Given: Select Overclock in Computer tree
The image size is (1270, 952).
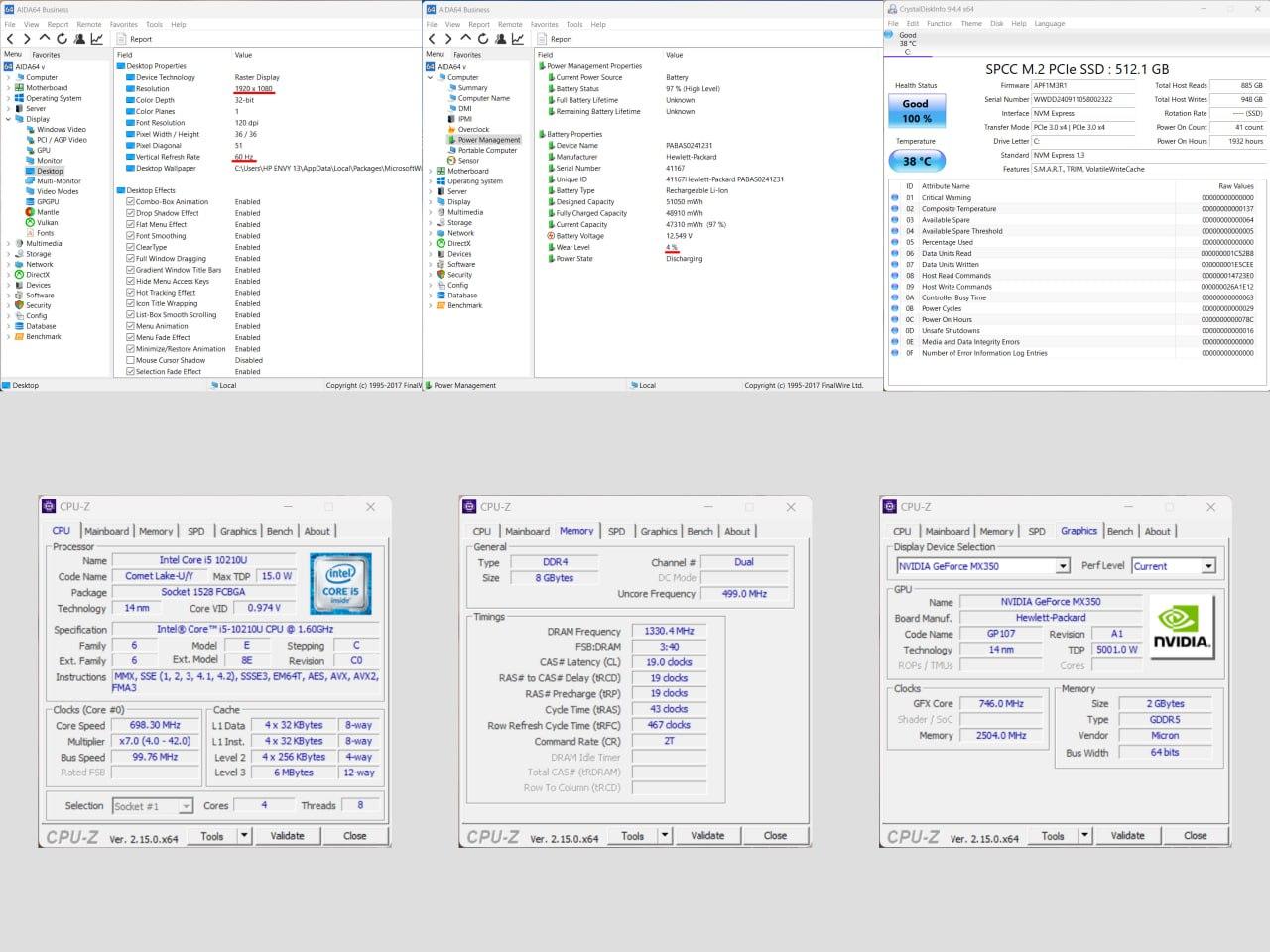Looking at the screenshot, I should (468, 129).
